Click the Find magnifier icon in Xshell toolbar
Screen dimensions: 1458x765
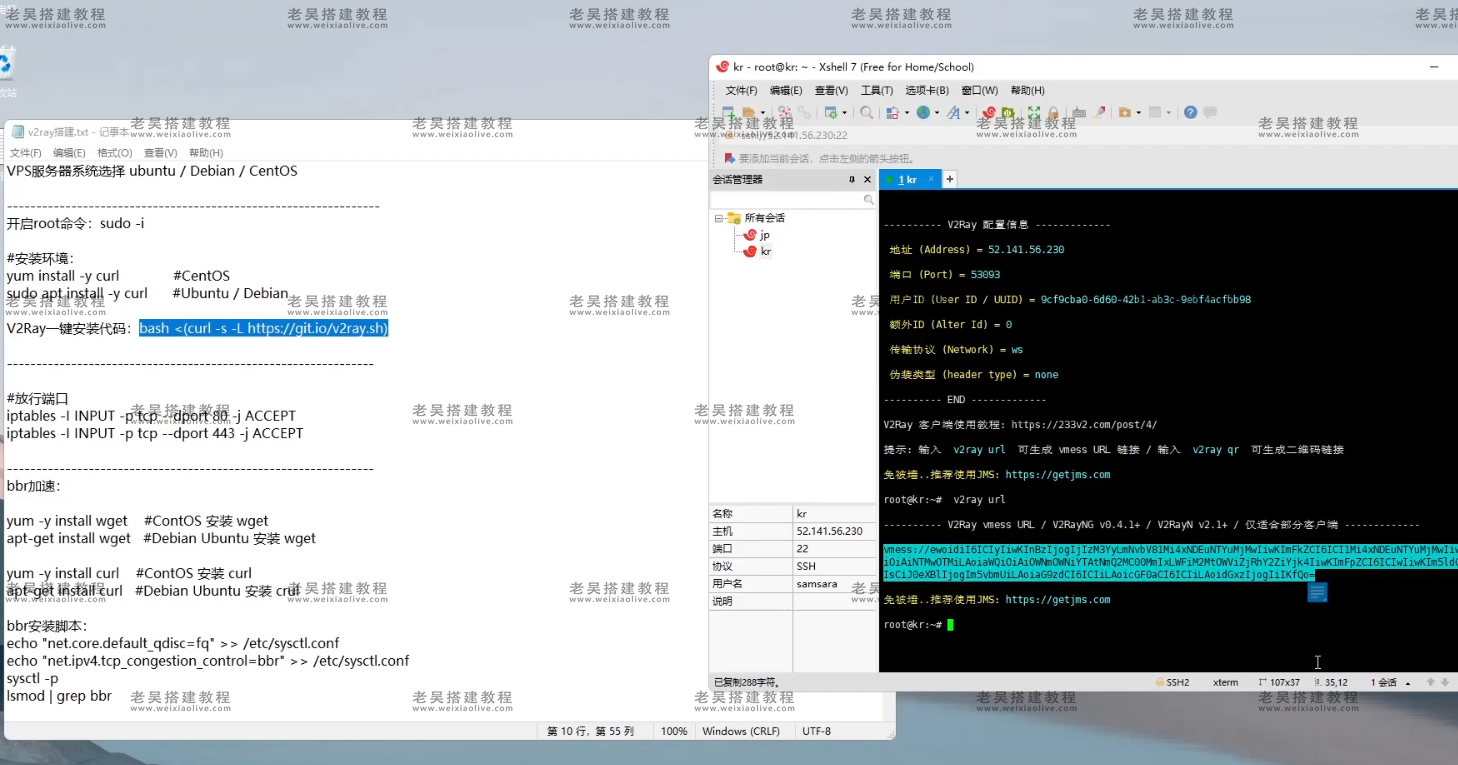(866, 113)
